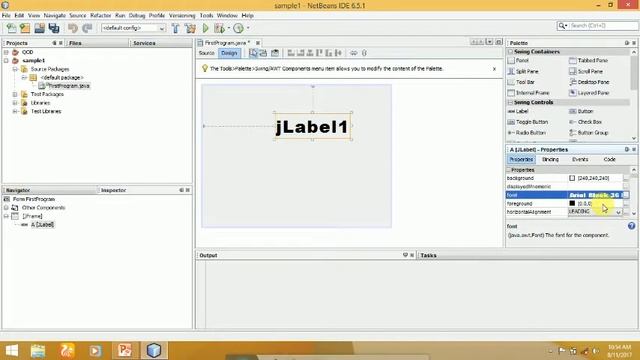
Task: Click the Debug Main Project icon
Action: [x=220, y=28]
